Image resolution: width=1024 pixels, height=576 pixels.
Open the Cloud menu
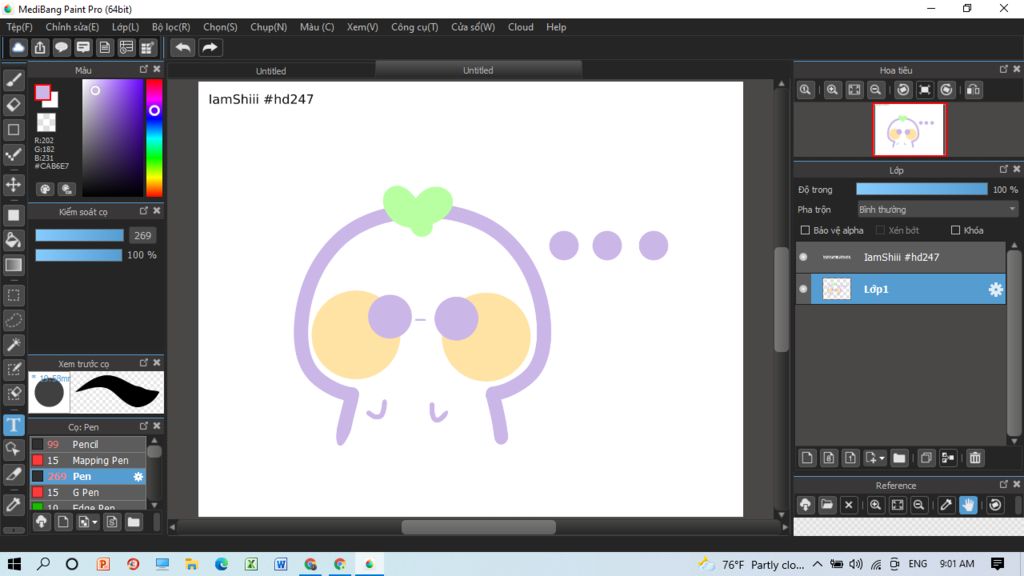[x=520, y=27]
